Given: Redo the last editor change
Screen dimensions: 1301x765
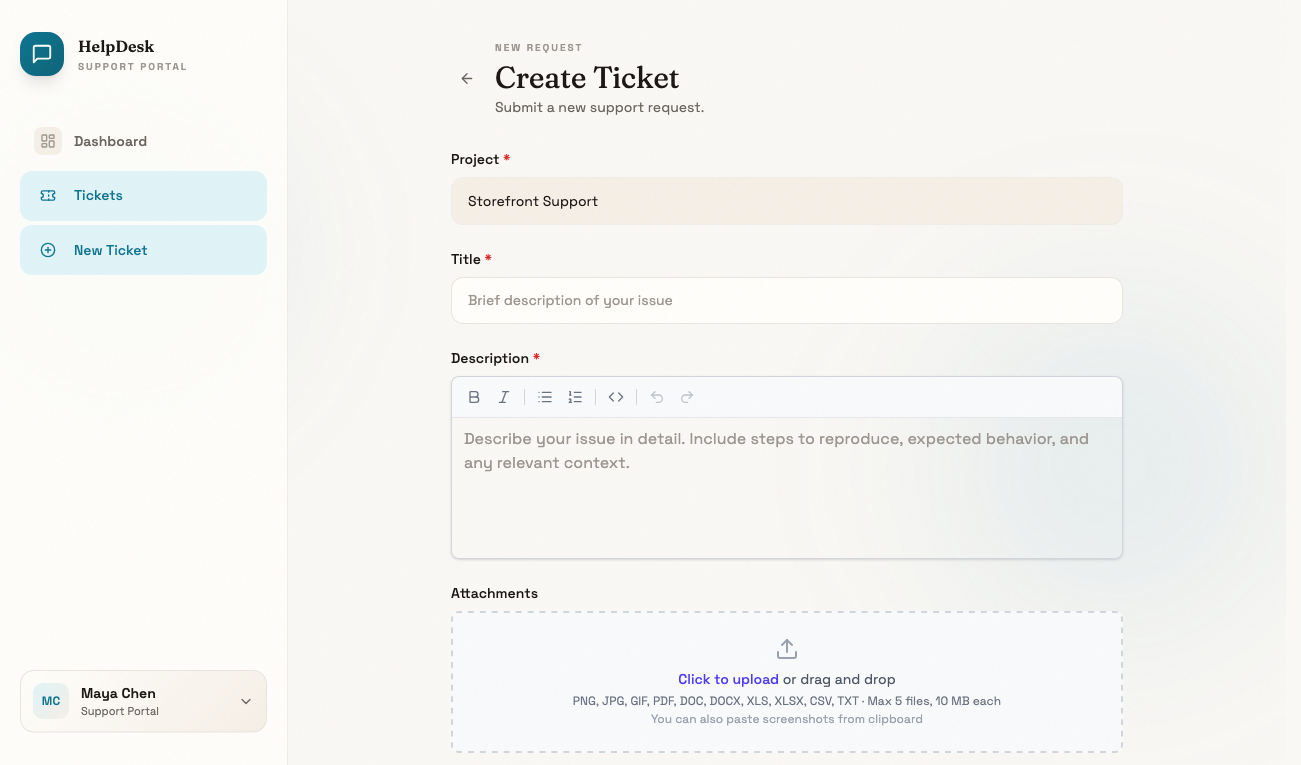Looking at the screenshot, I should point(687,397).
